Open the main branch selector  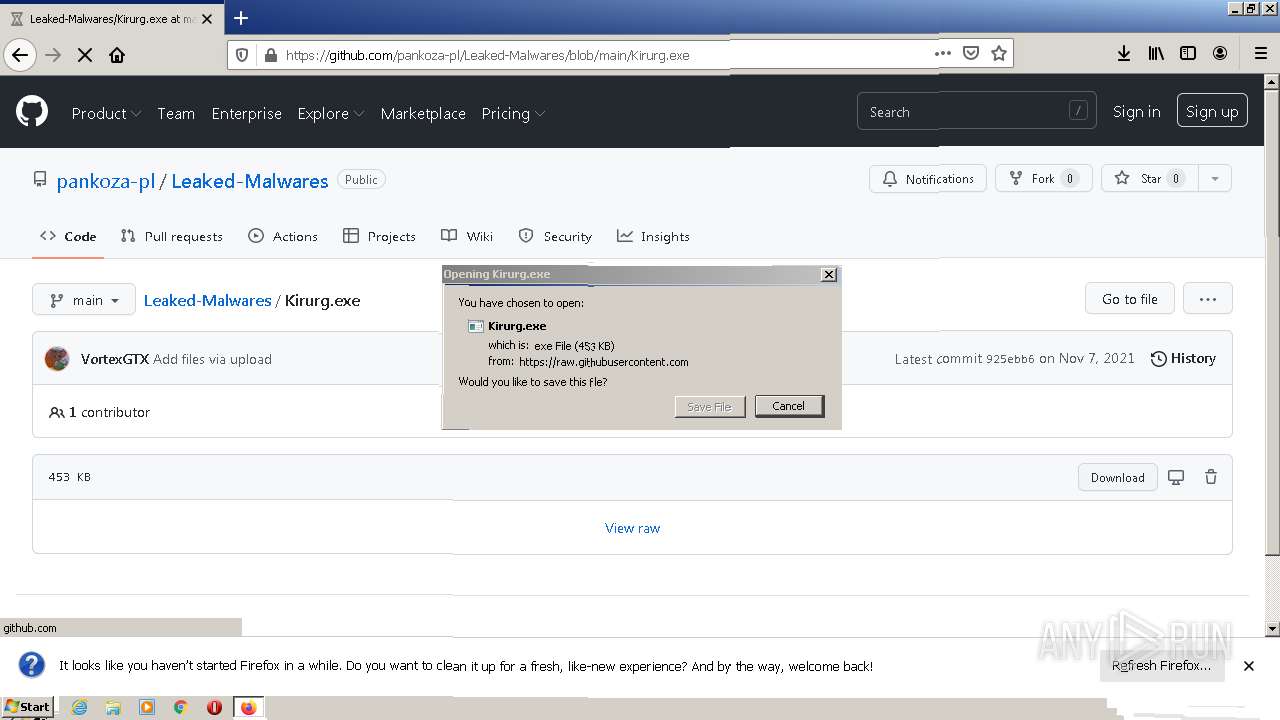(x=84, y=300)
